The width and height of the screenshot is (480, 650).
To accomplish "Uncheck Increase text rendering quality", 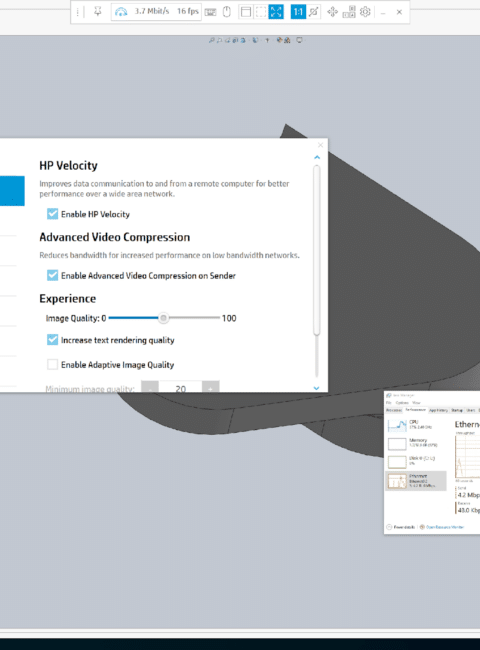I will click(x=53, y=340).
